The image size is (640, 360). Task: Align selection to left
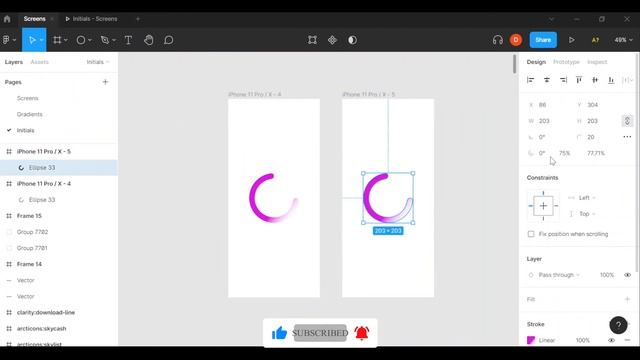(x=531, y=80)
